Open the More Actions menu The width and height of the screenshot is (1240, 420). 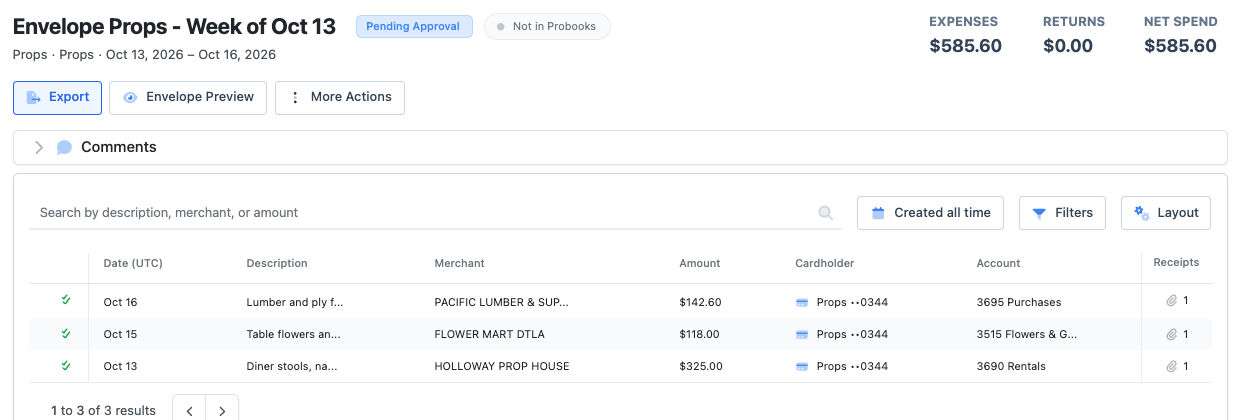tap(340, 97)
